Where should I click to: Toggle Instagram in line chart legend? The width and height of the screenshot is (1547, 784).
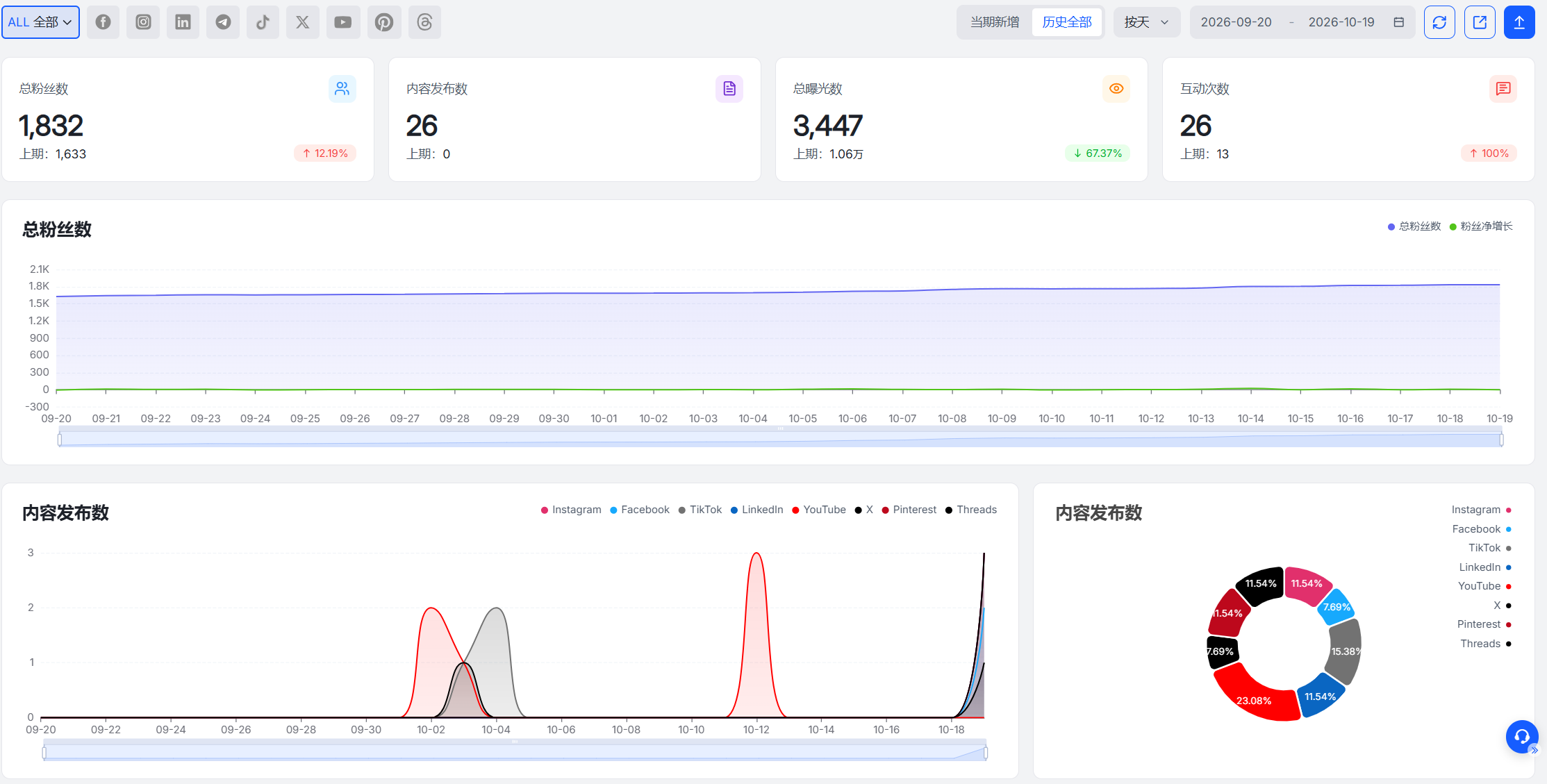click(x=571, y=510)
